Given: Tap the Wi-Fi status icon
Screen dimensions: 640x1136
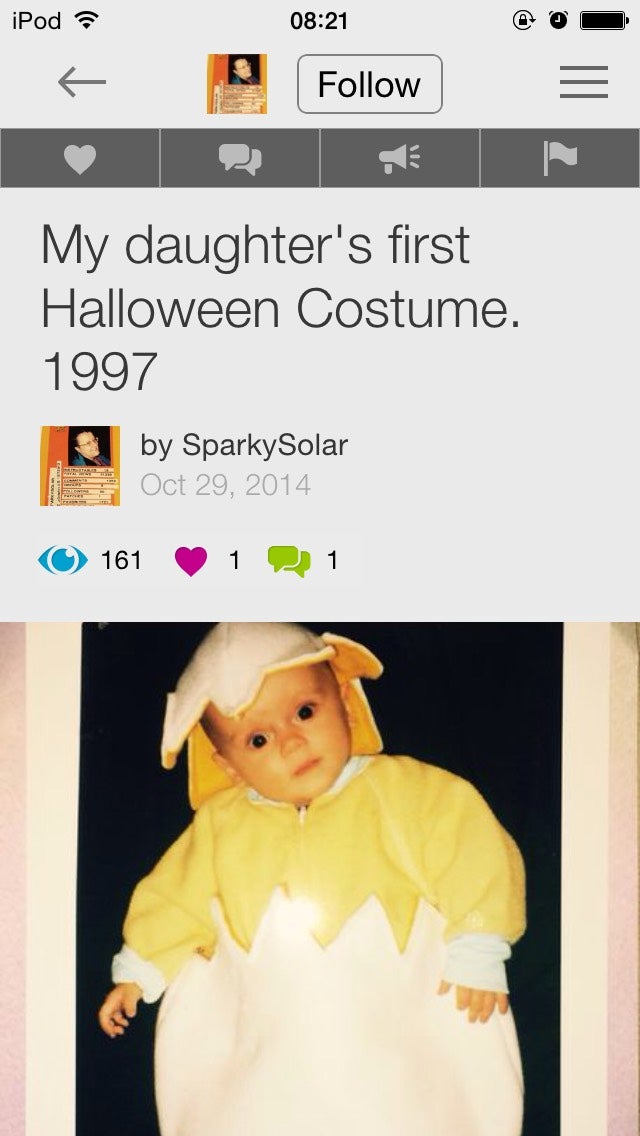Looking at the screenshot, I should click(89, 21).
